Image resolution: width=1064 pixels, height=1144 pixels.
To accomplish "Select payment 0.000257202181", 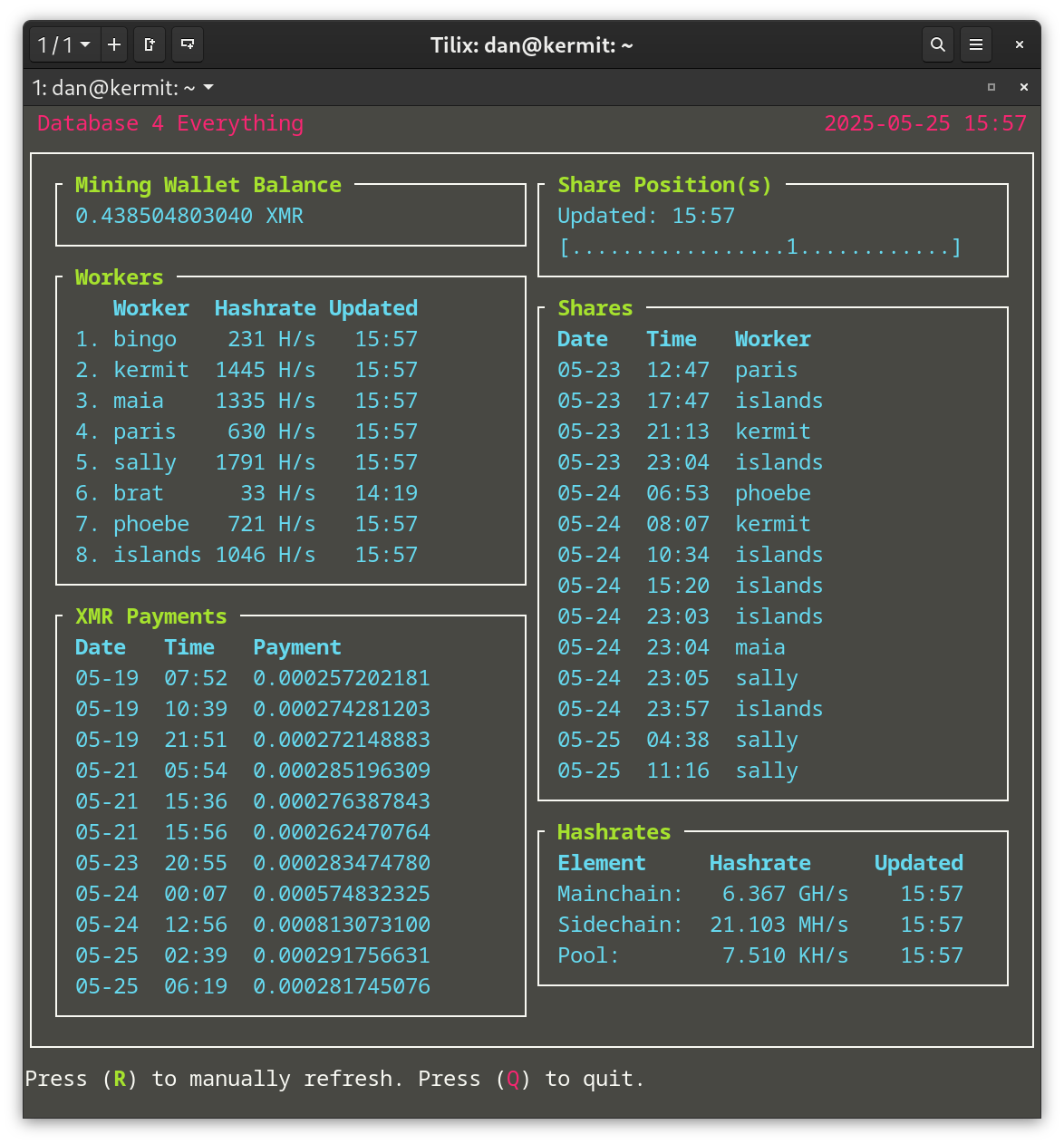I will [342, 678].
